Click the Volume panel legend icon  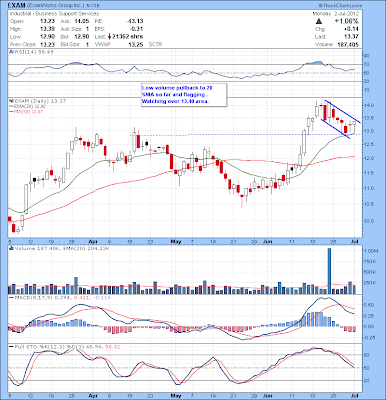[11, 248]
